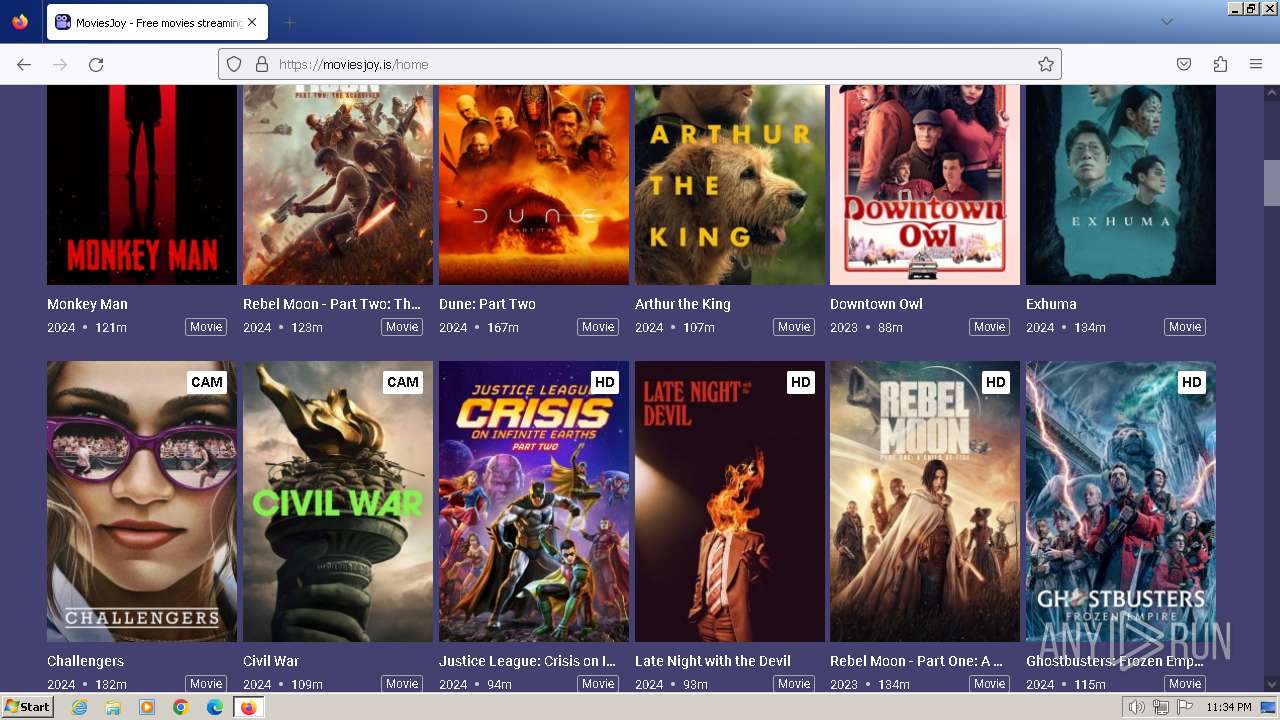Click the Civil War title link
This screenshot has height=720, width=1280.
click(271, 661)
